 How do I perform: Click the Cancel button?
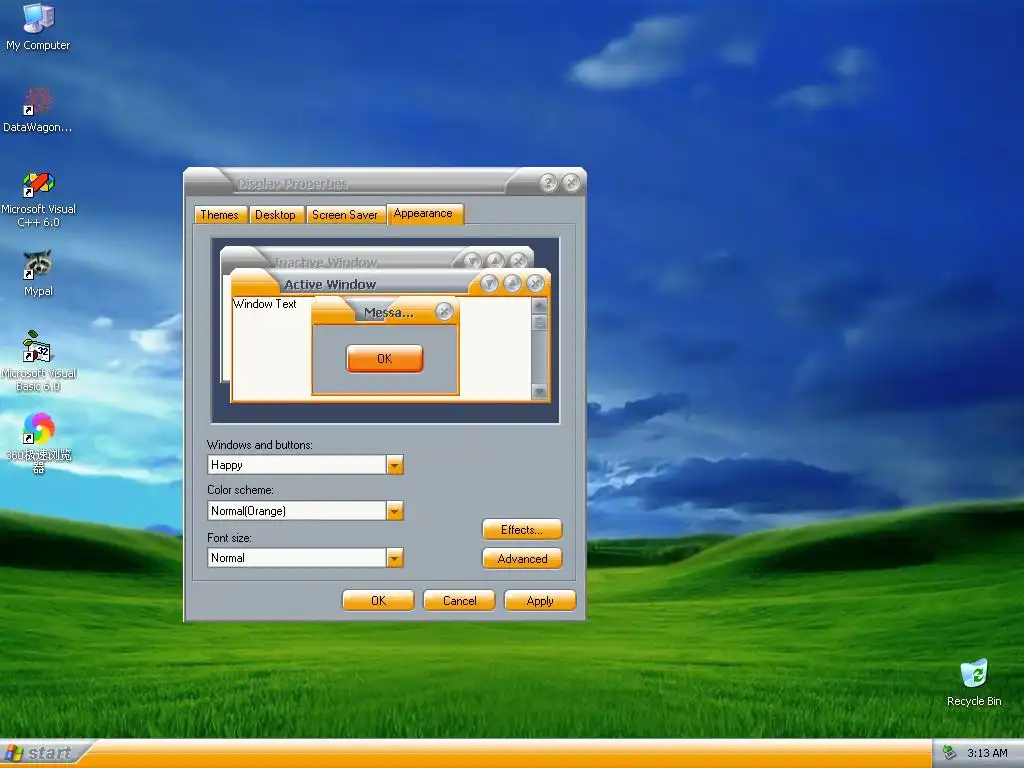coord(459,601)
